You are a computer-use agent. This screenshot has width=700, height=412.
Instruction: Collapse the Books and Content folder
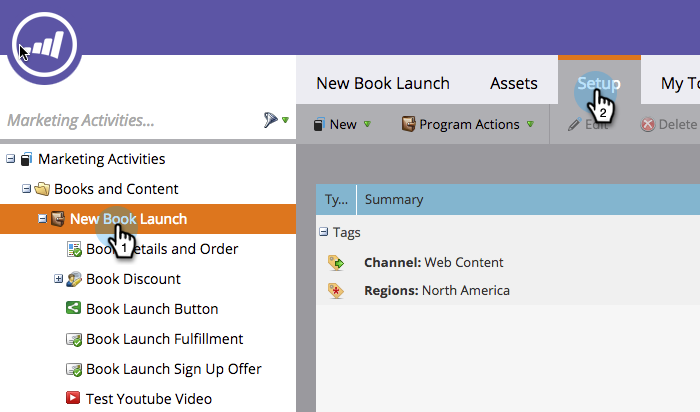point(26,189)
